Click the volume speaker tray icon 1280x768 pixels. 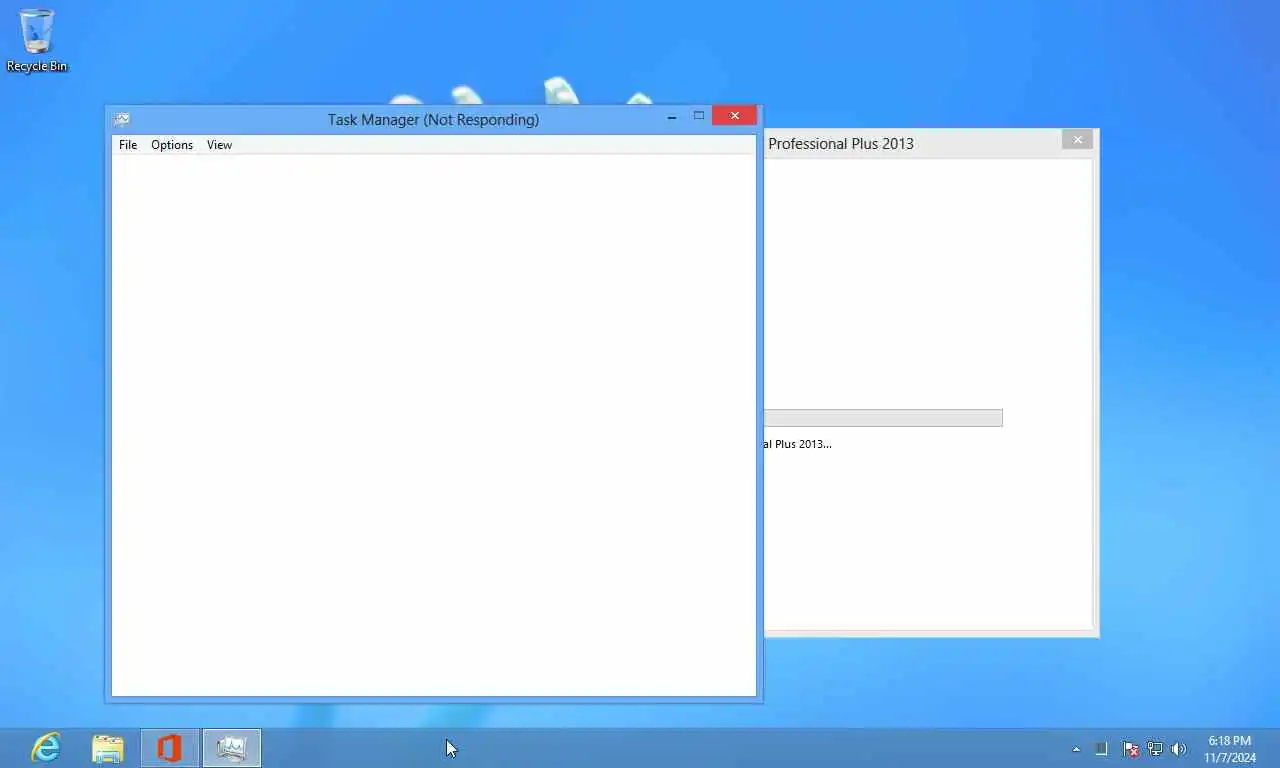1179,749
